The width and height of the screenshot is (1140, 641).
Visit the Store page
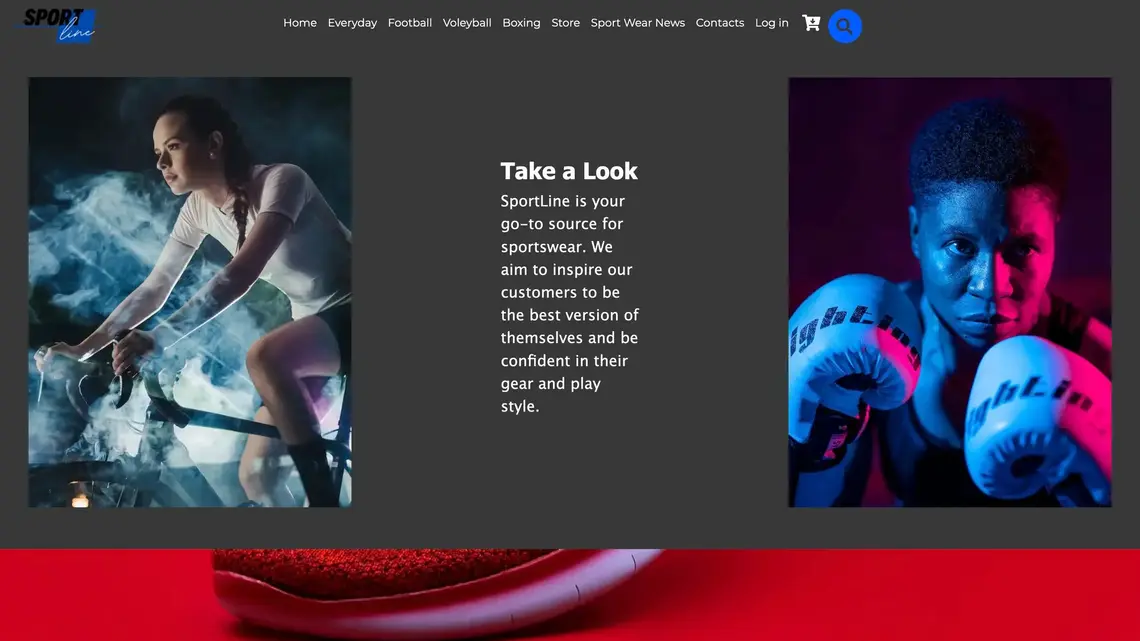[x=565, y=23]
